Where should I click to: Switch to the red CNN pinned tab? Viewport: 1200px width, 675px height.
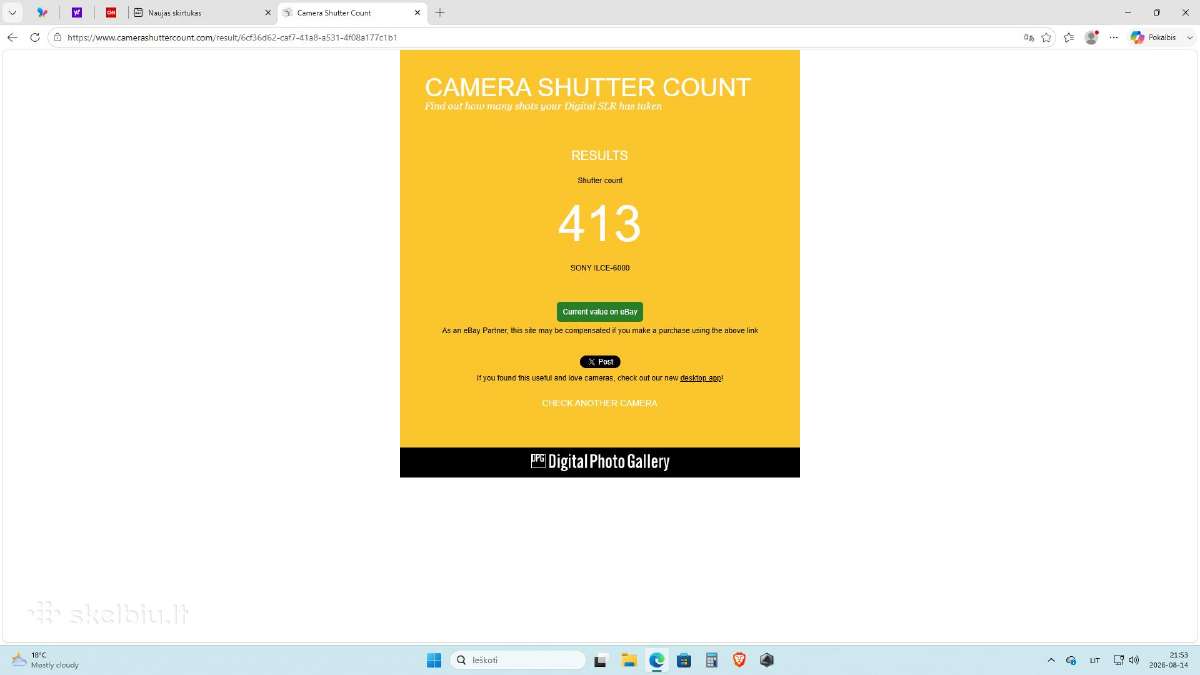pyautogui.click(x=111, y=13)
